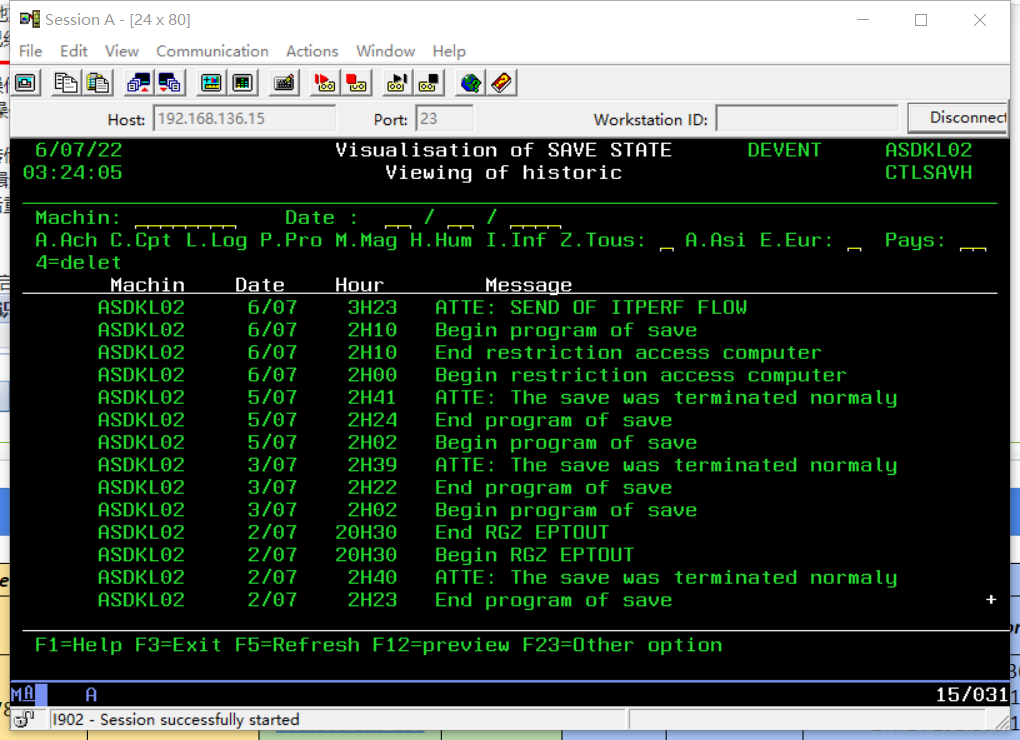Click the 'F23=Other option' label
The image size is (1020, 740).
622,645
